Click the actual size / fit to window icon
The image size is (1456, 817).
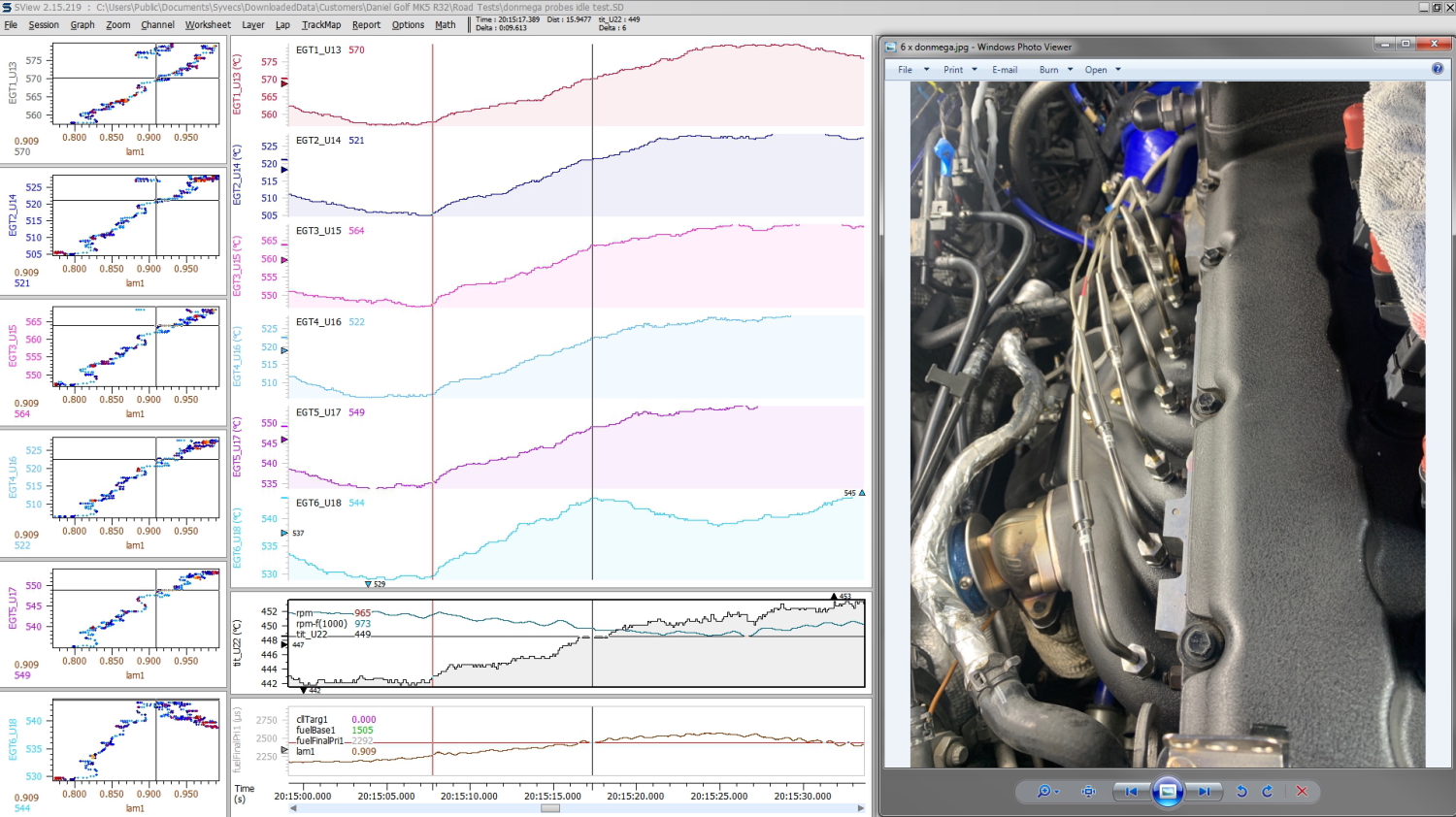(1088, 792)
